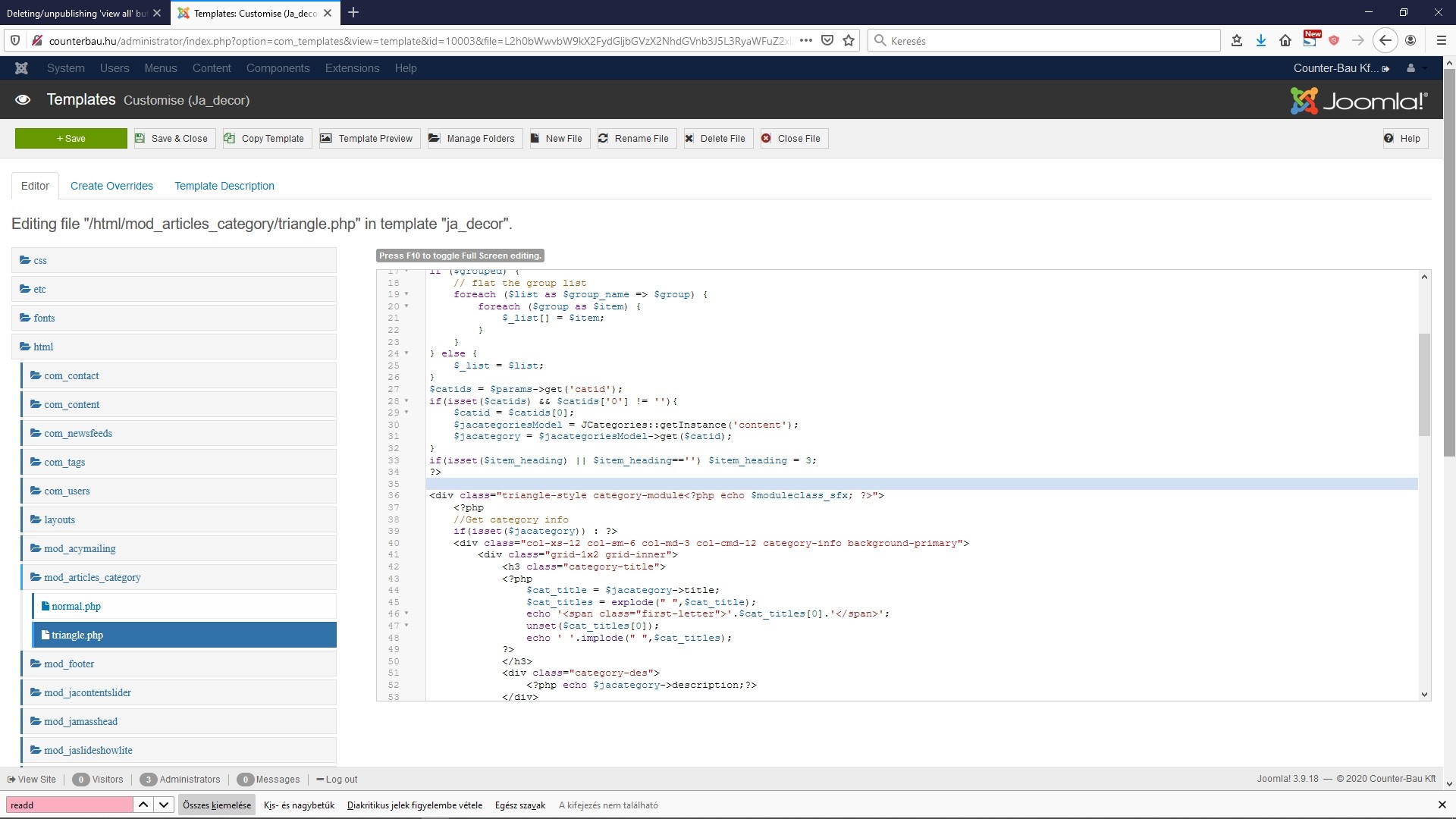Click the Joomla logo icon in admin menu
Screen dimensions: 1456x819
click(x=21, y=68)
